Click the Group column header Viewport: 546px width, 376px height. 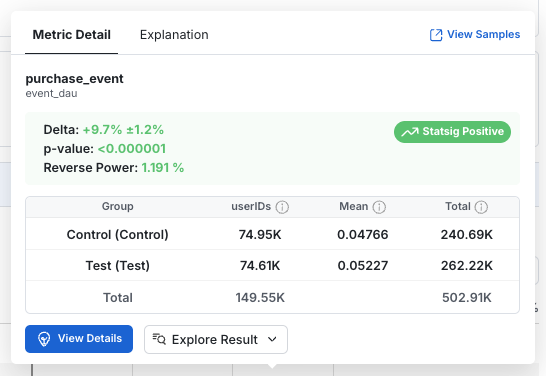[118, 206]
